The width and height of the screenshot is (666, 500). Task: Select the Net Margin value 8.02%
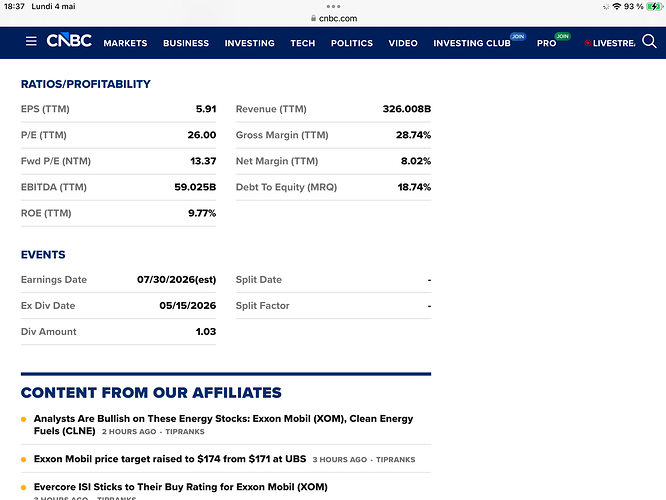coord(416,161)
